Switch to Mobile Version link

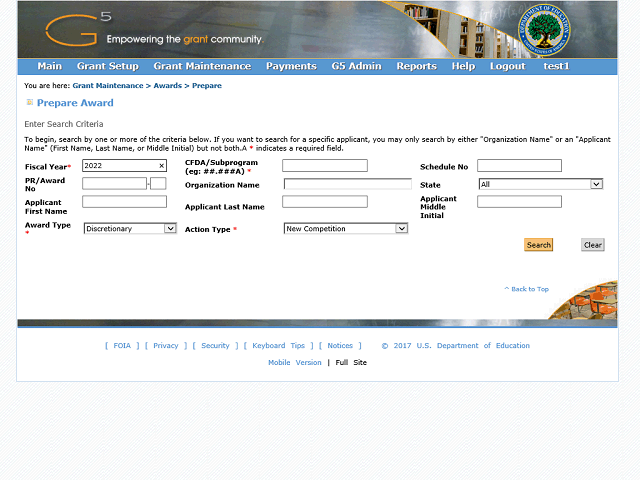tap(295, 362)
